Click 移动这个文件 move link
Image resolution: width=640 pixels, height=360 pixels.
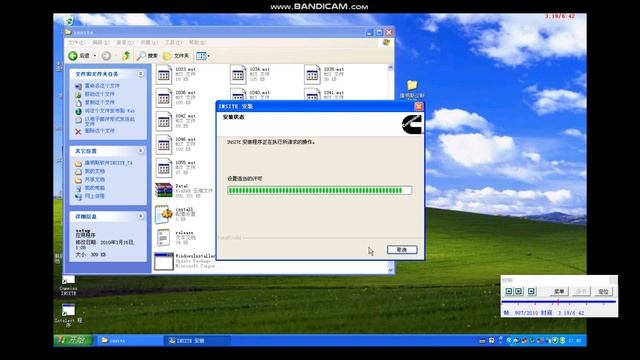(99, 94)
